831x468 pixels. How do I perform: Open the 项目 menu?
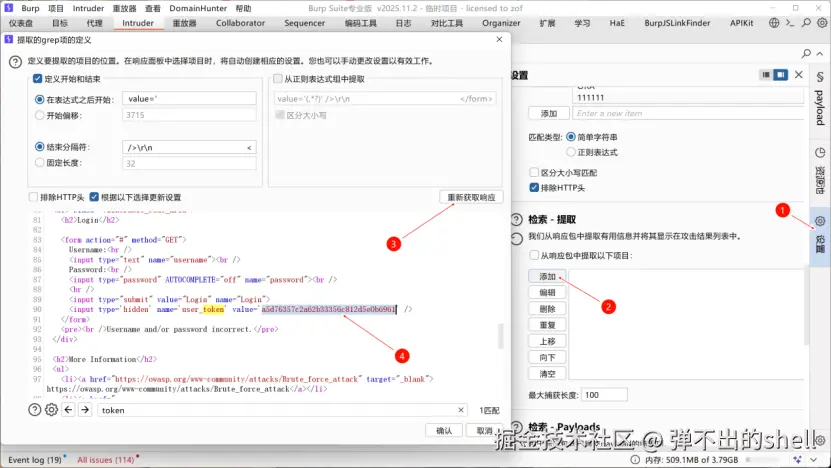point(56,8)
